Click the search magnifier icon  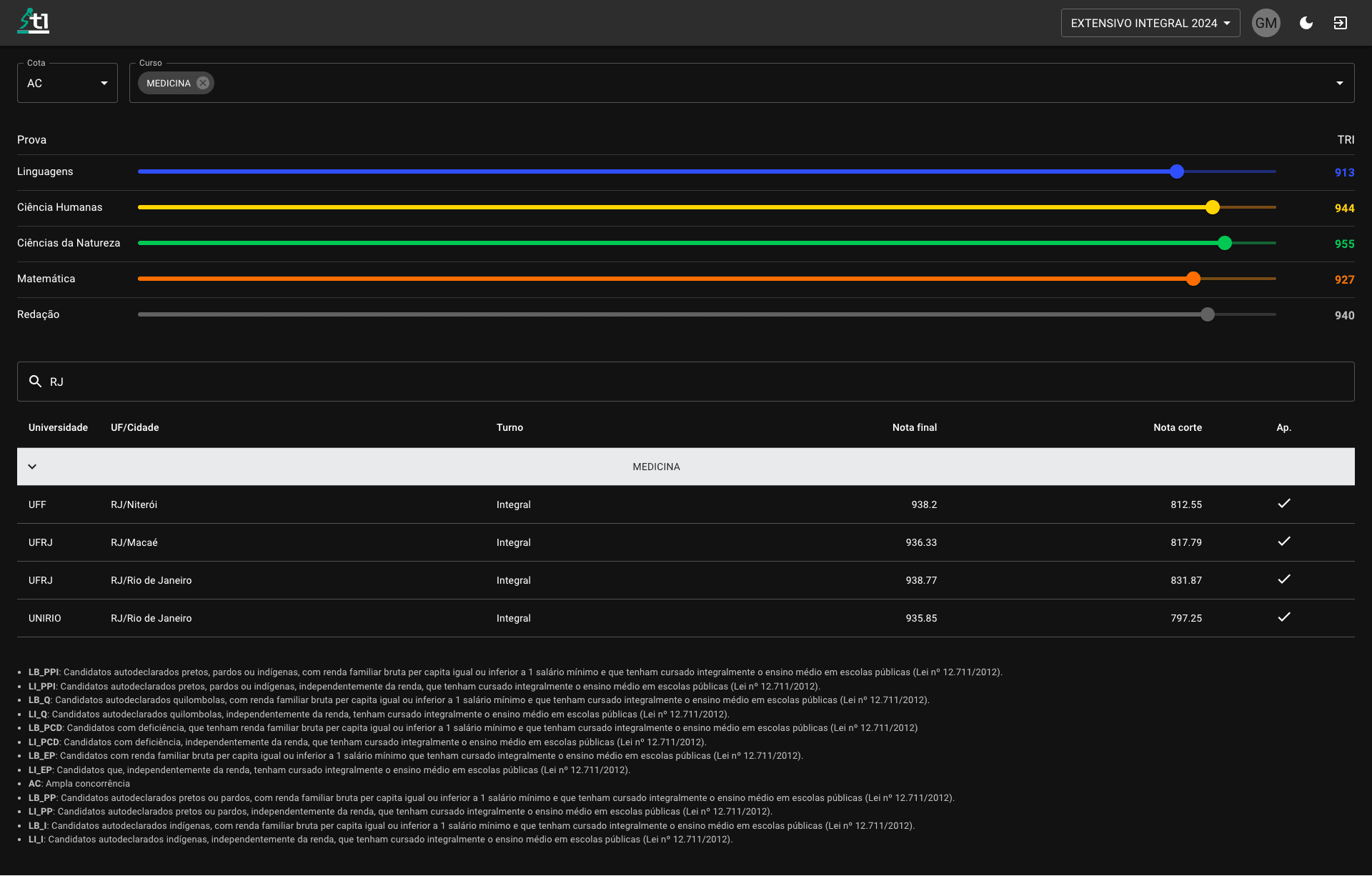(x=35, y=382)
